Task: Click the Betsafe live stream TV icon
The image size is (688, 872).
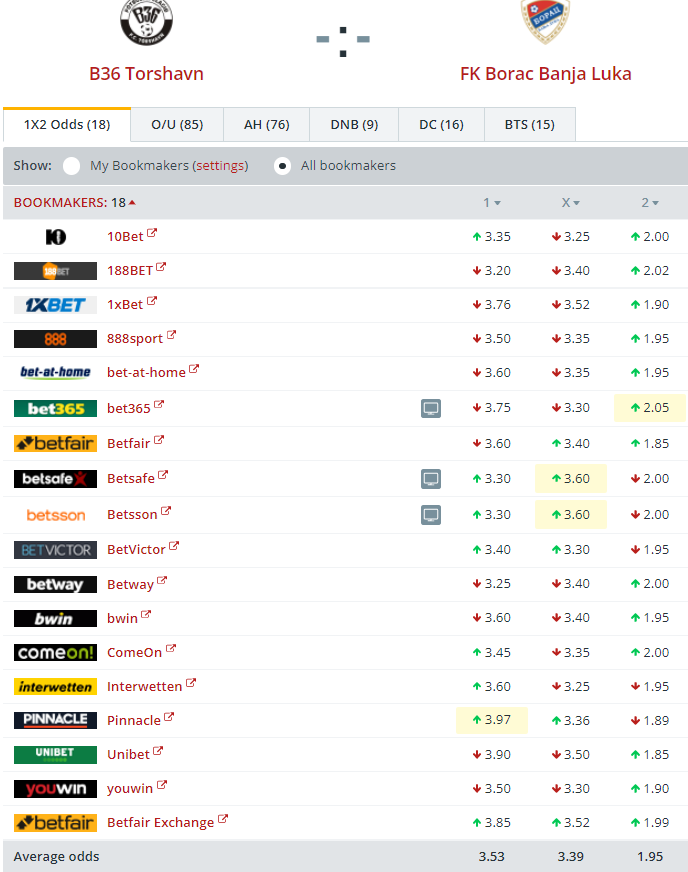Action: pos(431,479)
